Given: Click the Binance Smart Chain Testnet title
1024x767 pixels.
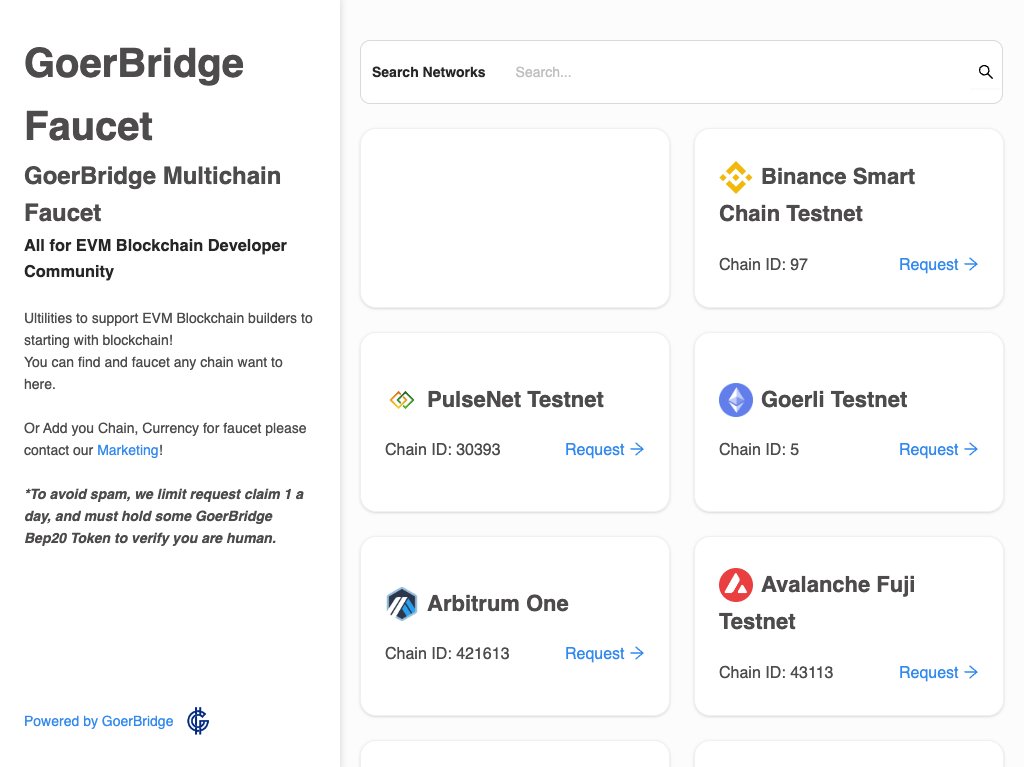Looking at the screenshot, I should pos(817,195).
